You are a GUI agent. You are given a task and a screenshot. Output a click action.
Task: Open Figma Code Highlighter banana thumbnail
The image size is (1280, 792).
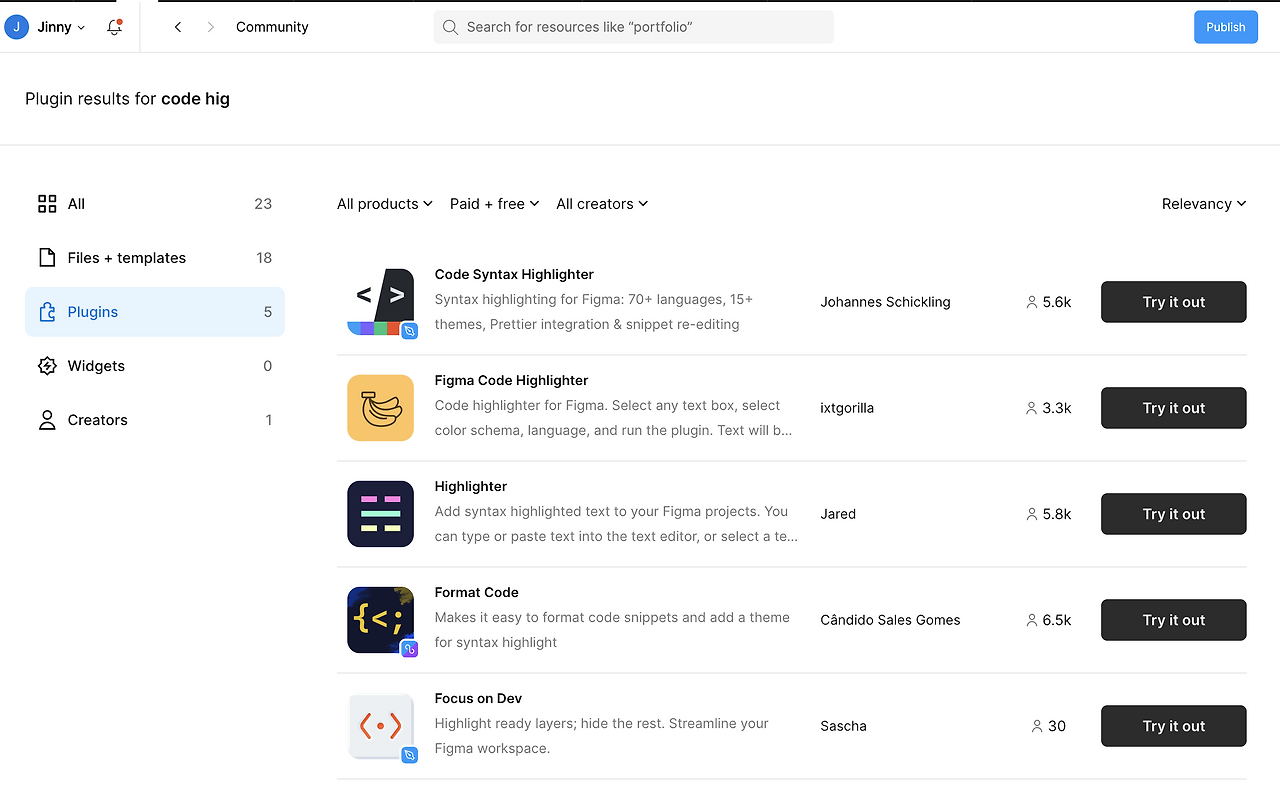(x=381, y=408)
